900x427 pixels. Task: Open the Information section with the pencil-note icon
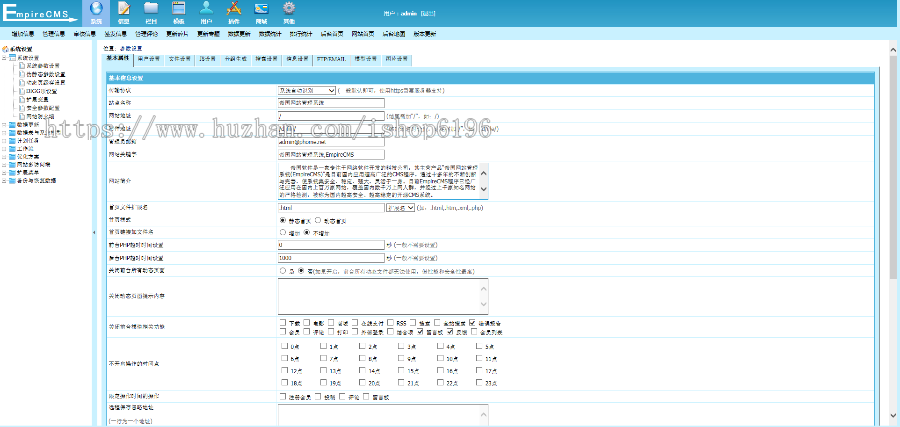pyautogui.click(x=124, y=11)
